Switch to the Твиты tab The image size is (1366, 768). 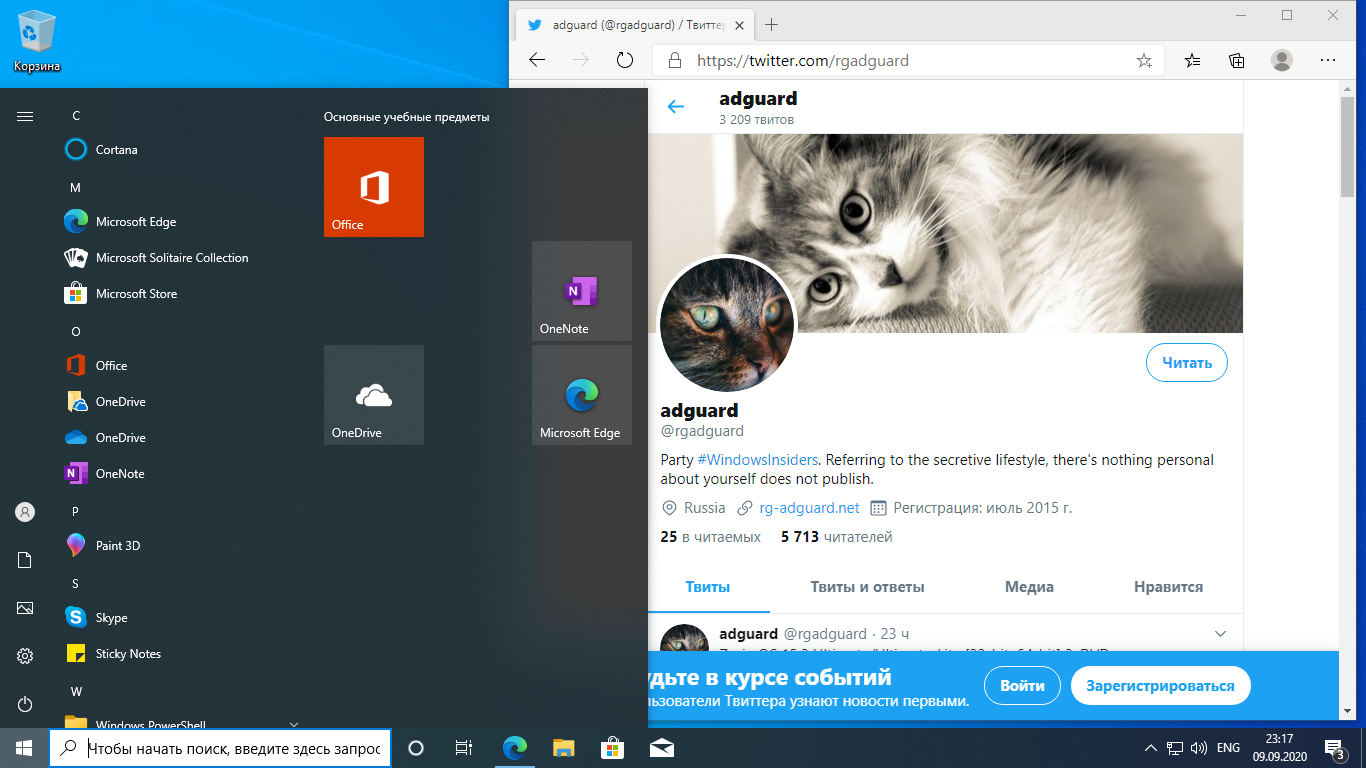click(x=708, y=587)
